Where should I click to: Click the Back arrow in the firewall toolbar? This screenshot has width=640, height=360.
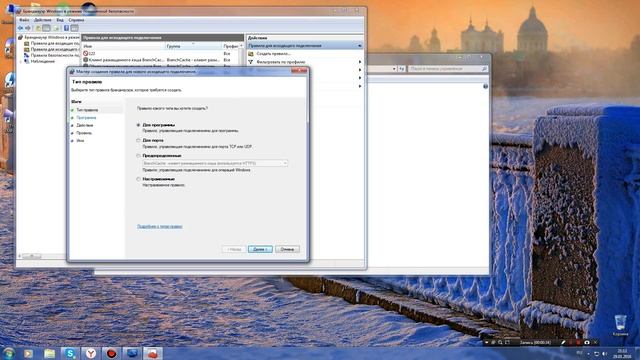pos(20,28)
